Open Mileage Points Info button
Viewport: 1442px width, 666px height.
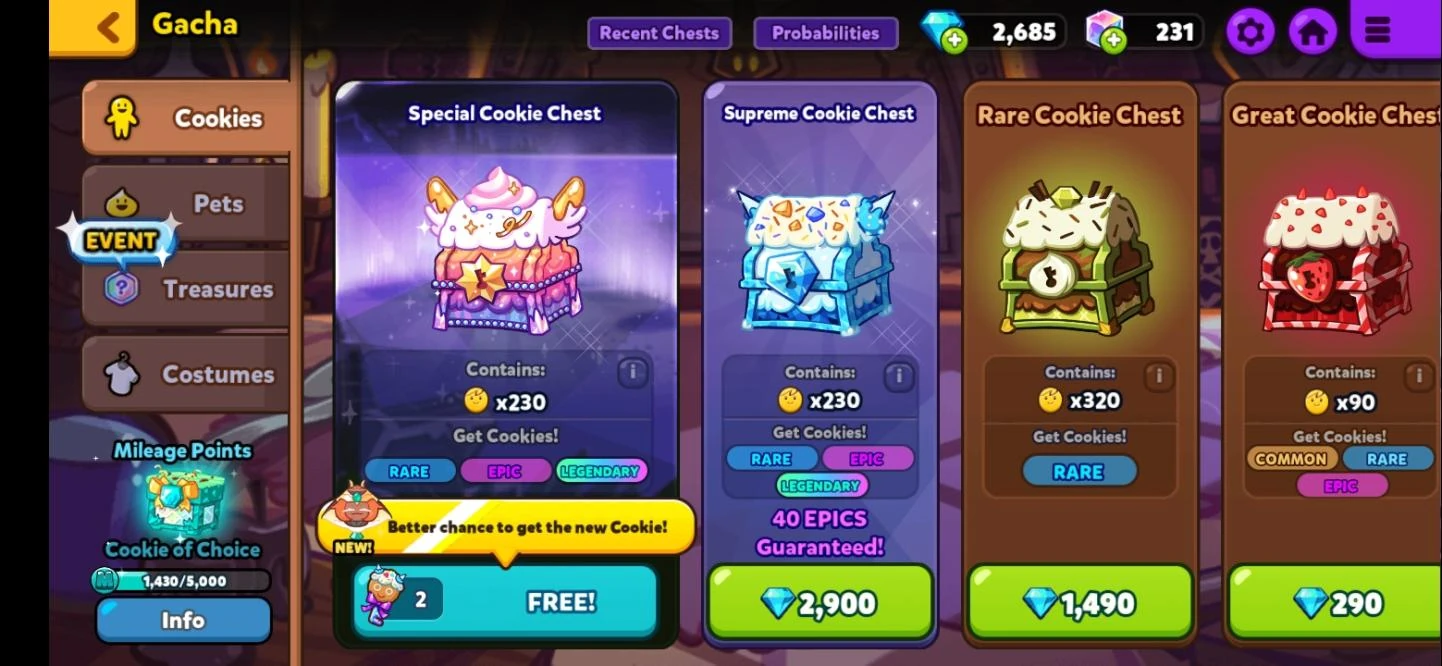(x=183, y=620)
